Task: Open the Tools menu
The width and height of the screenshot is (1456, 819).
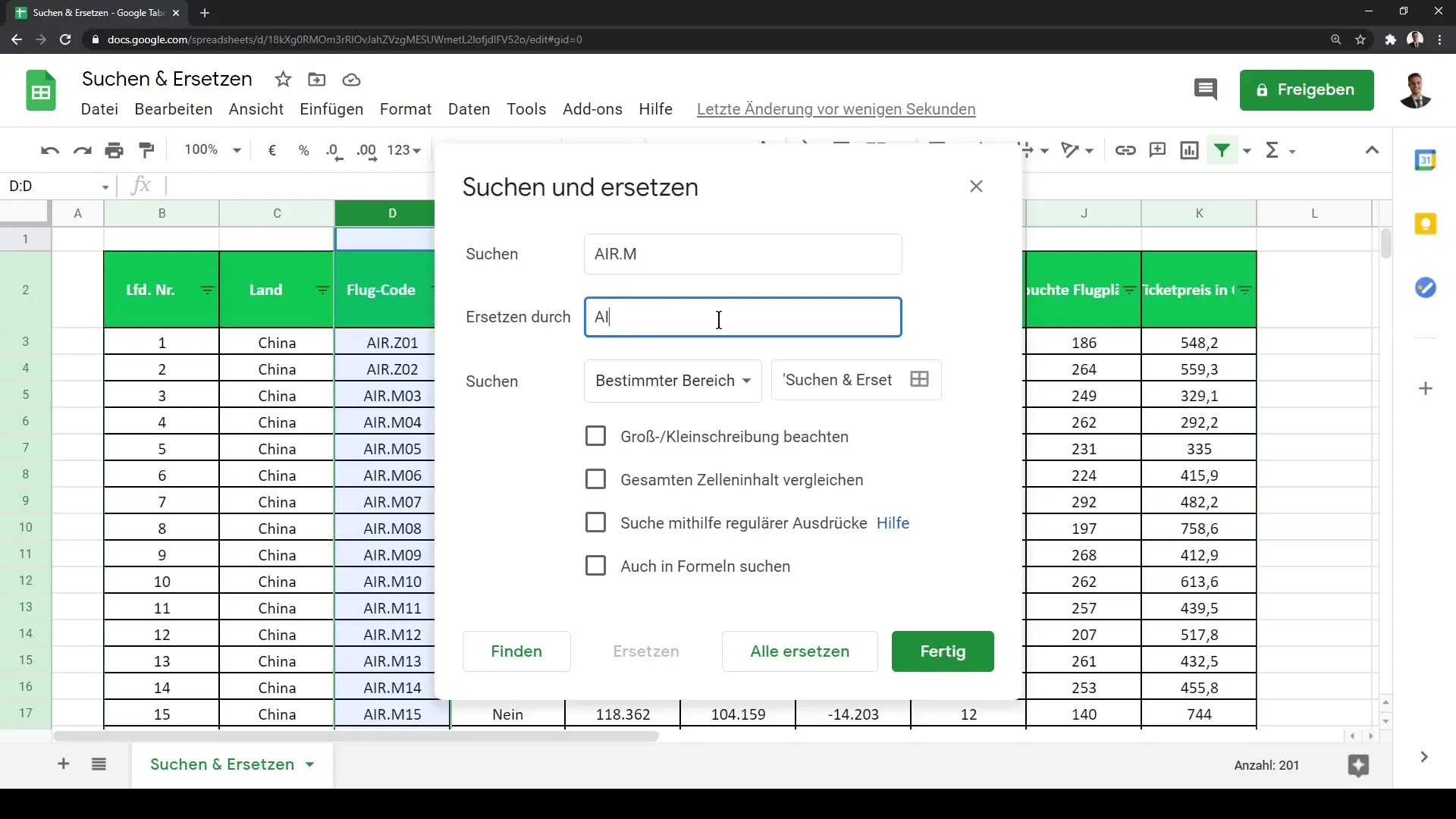Action: [x=526, y=109]
